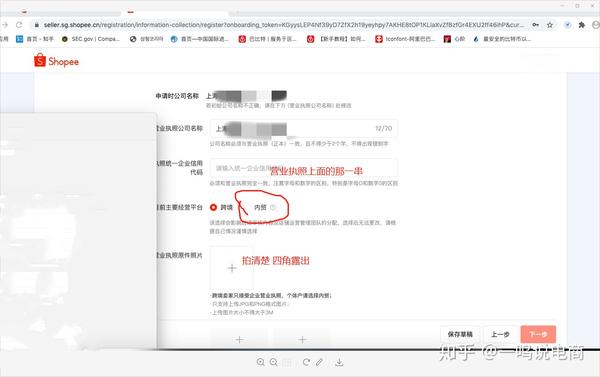Click the 申请时公司名称 label
Screen dimensions: 600x377
177,96
